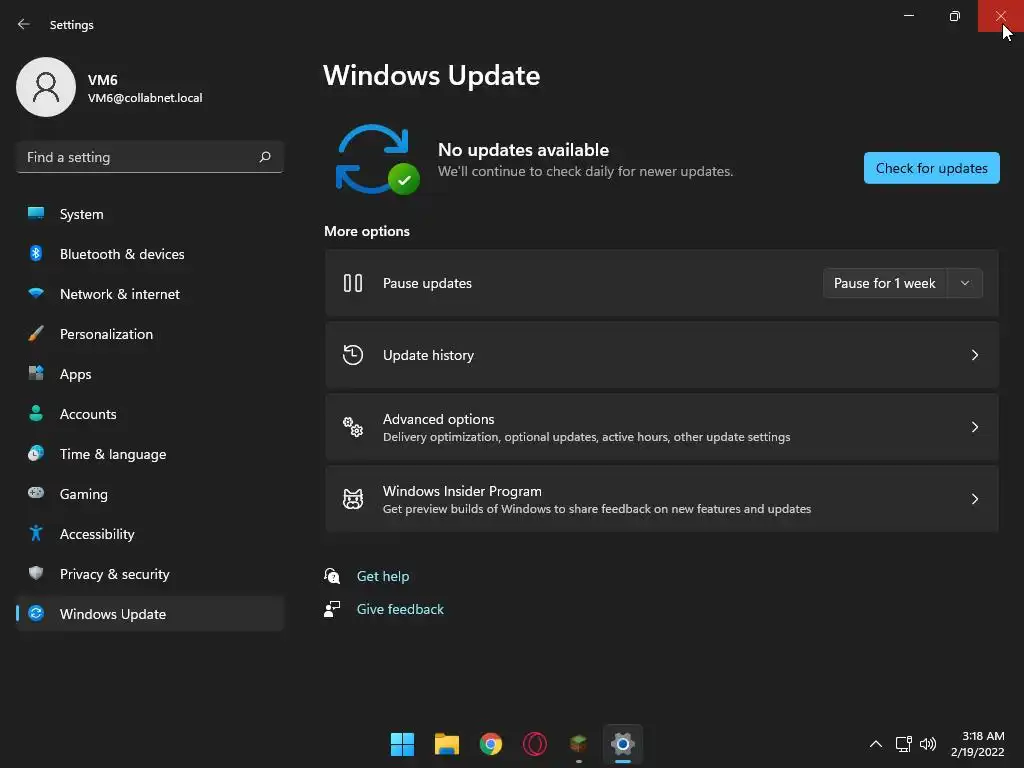This screenshot has width=1024, height=768.
Task: Expand the pause duration dropdown arrow
Action: [965, 283]
